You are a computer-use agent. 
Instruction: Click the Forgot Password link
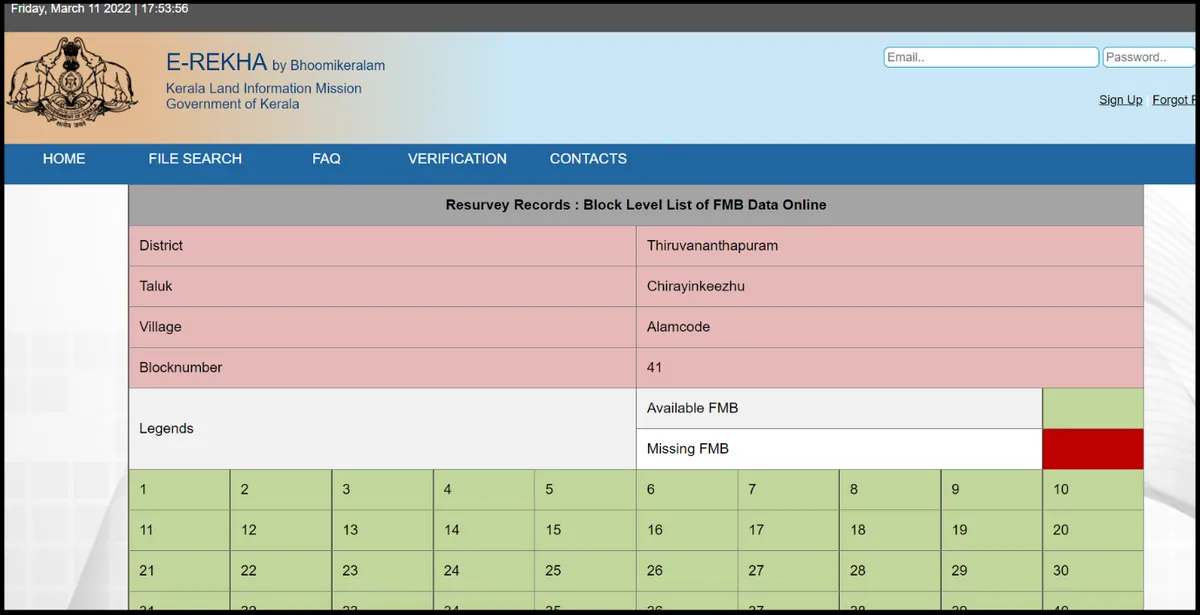(x=1174, y=100)
